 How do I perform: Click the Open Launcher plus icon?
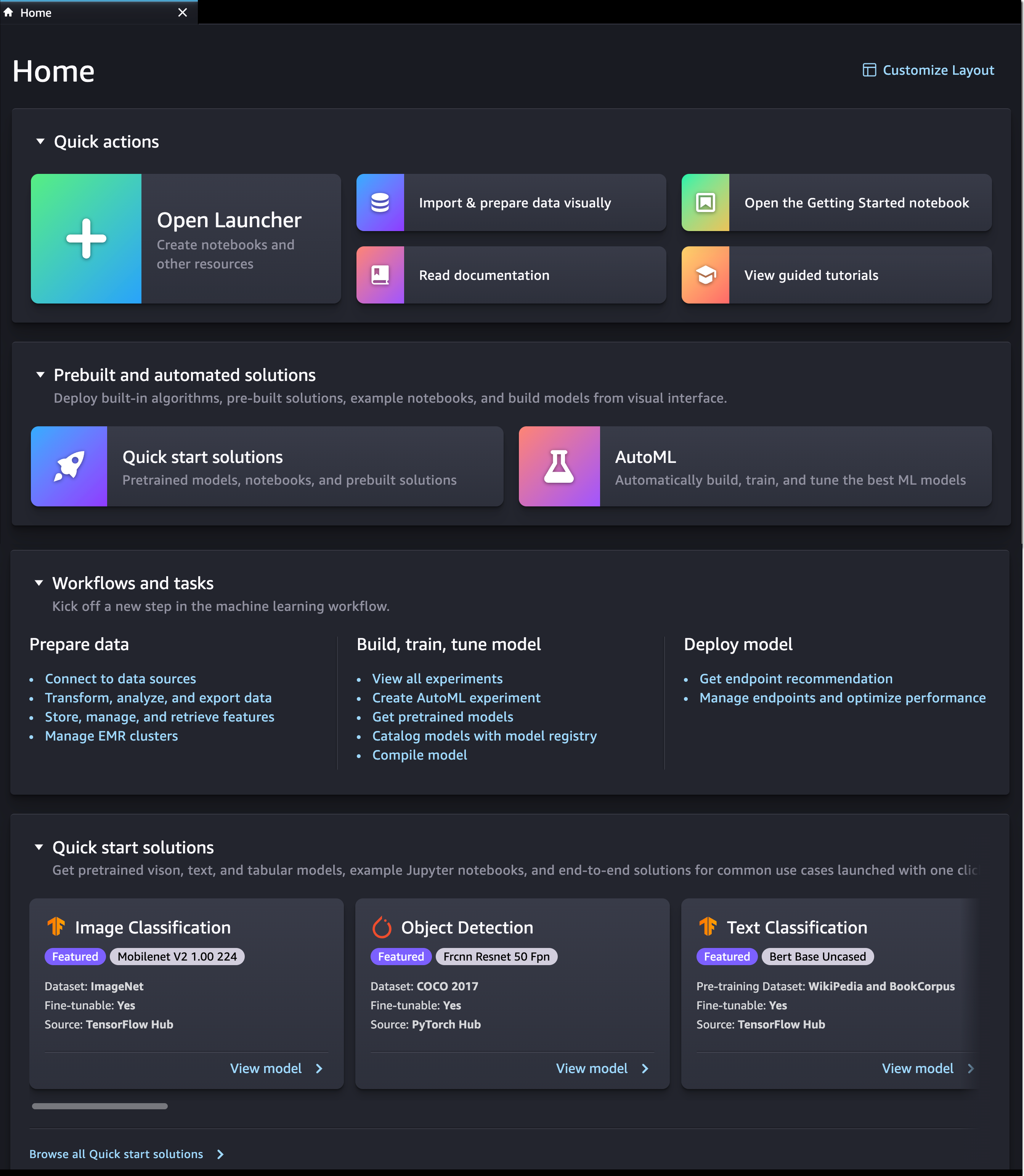pyautogui.click(x=86, y=238)
